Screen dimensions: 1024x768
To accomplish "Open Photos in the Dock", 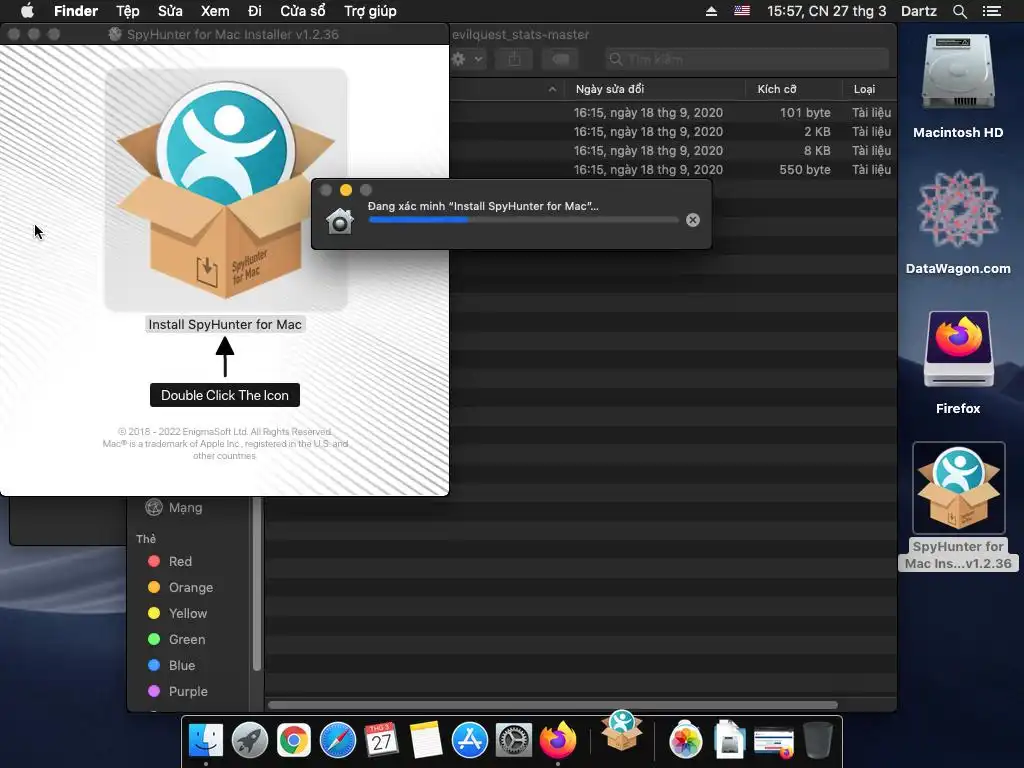I will click(686, 741).
